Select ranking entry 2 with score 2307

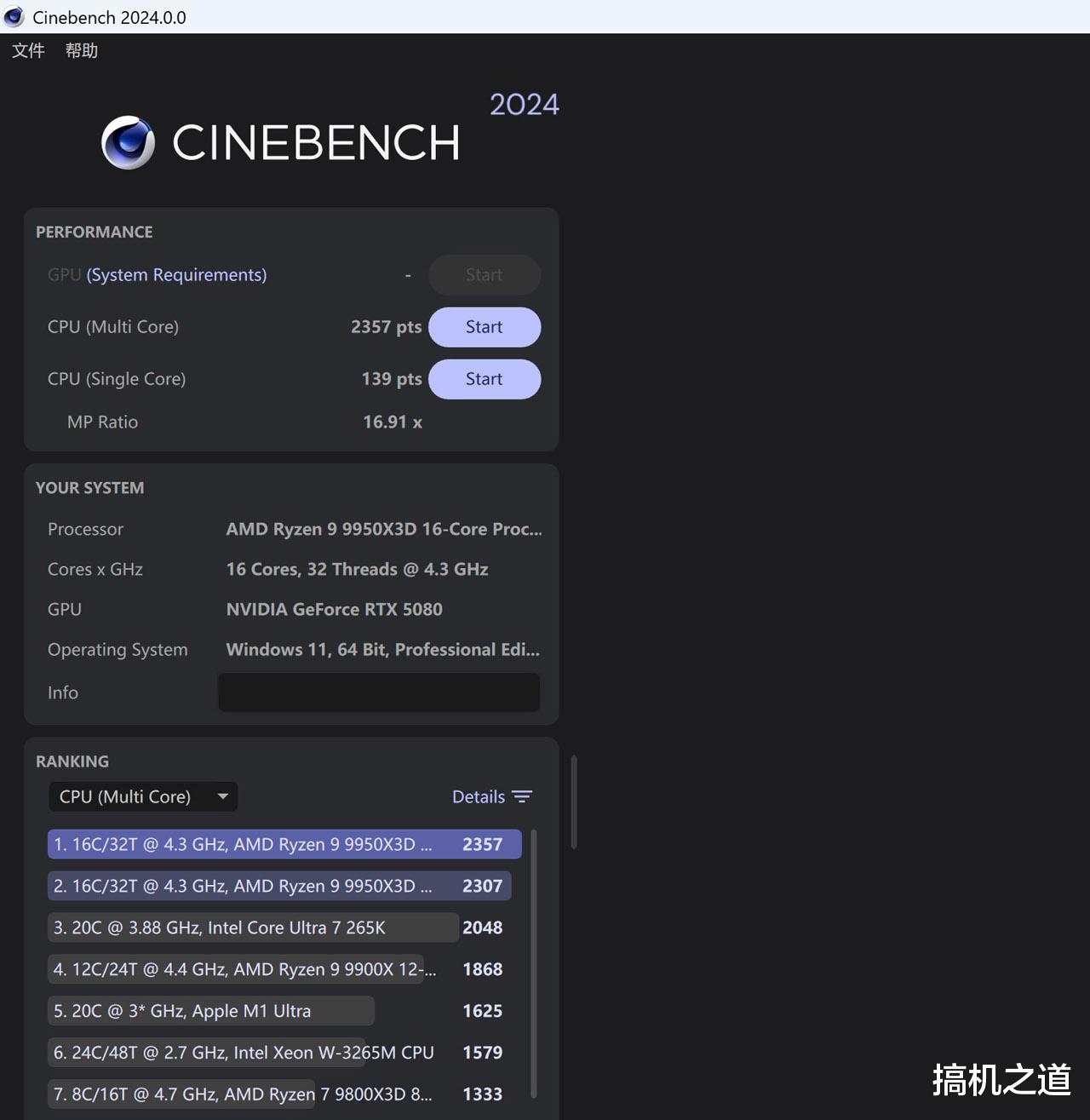coord(279,886)
